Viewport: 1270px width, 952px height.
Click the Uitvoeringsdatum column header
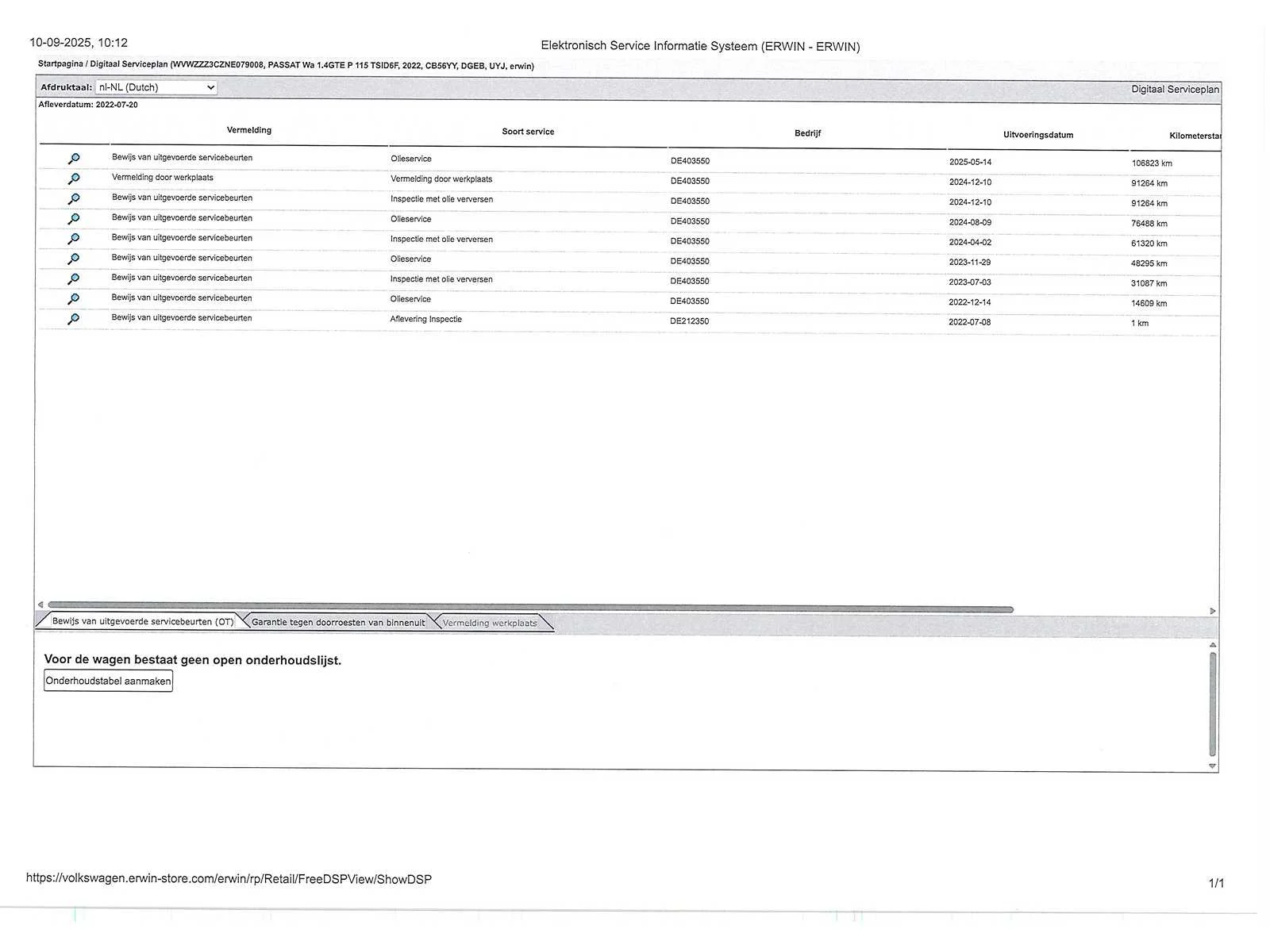click(1037, 135)
